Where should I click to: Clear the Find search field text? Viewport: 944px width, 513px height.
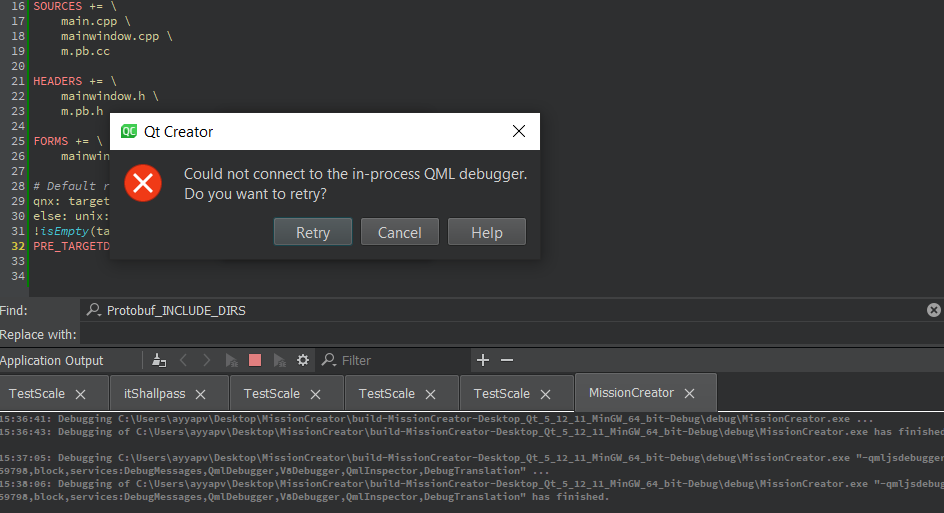[933, 310]
